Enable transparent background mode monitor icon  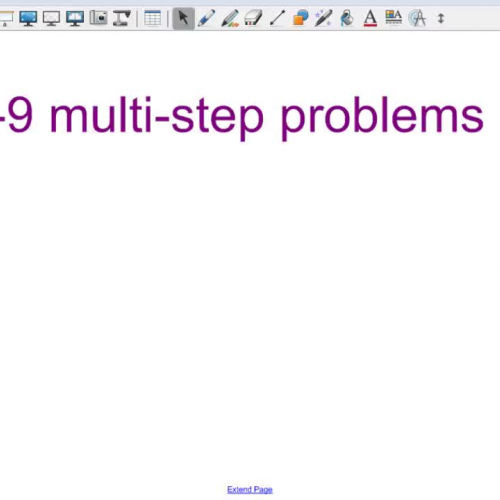point(51,18)
